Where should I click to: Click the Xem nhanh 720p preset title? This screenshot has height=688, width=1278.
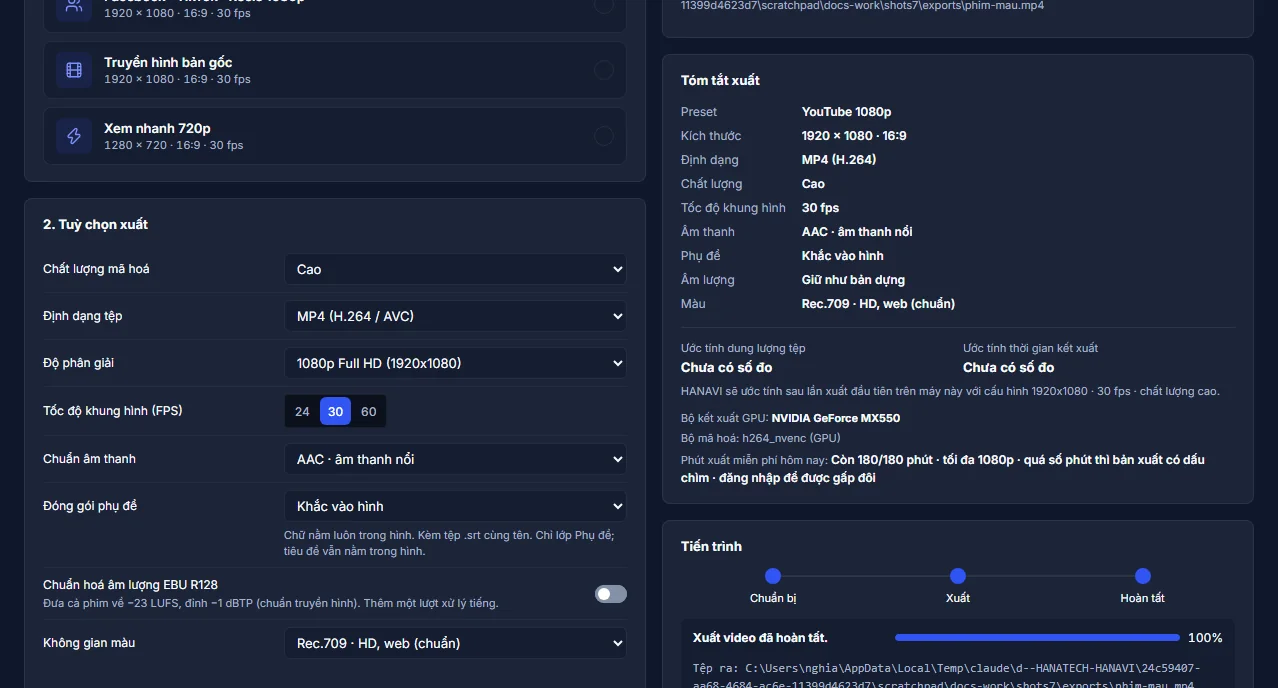[157, 128]
